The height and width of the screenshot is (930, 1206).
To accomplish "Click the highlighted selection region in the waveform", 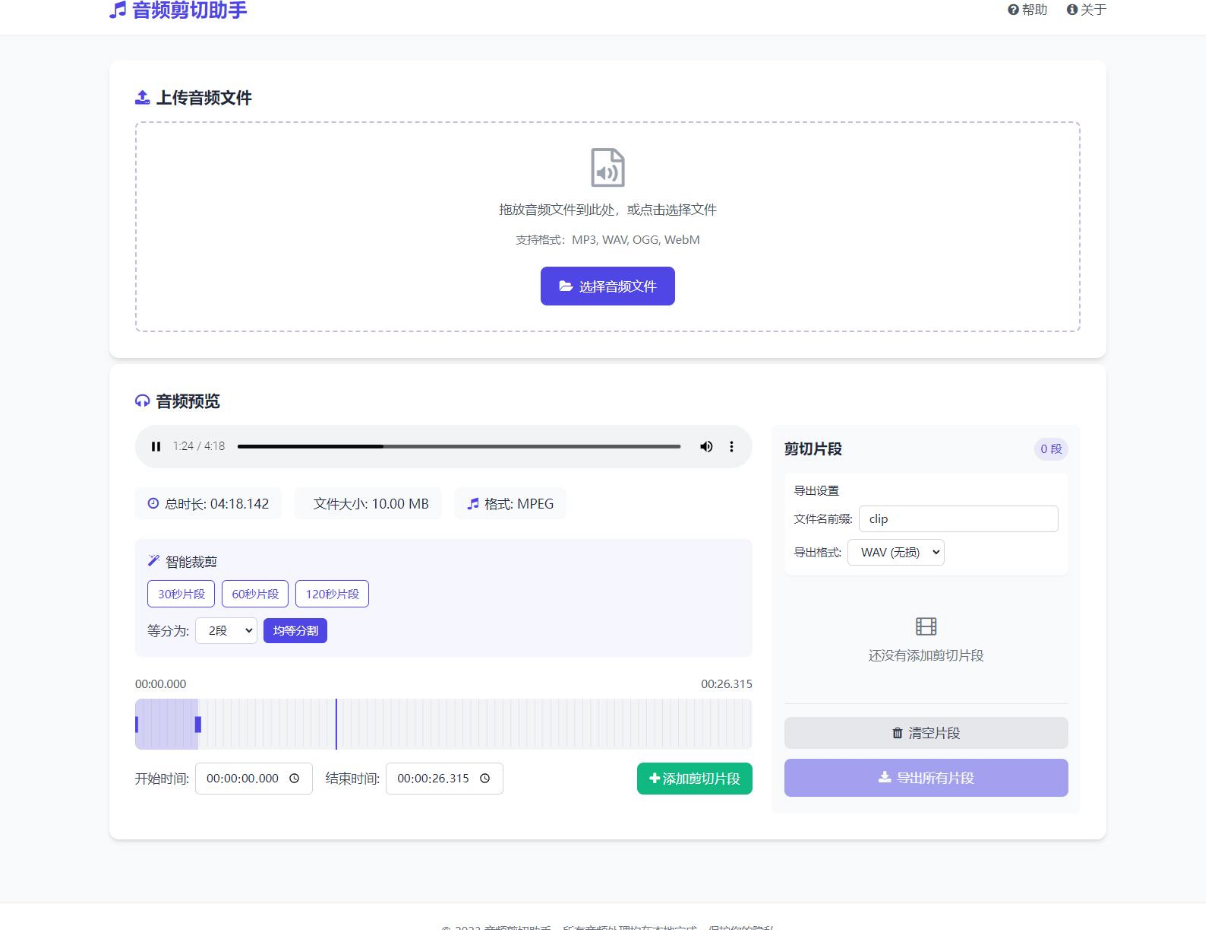I will 167,724.
